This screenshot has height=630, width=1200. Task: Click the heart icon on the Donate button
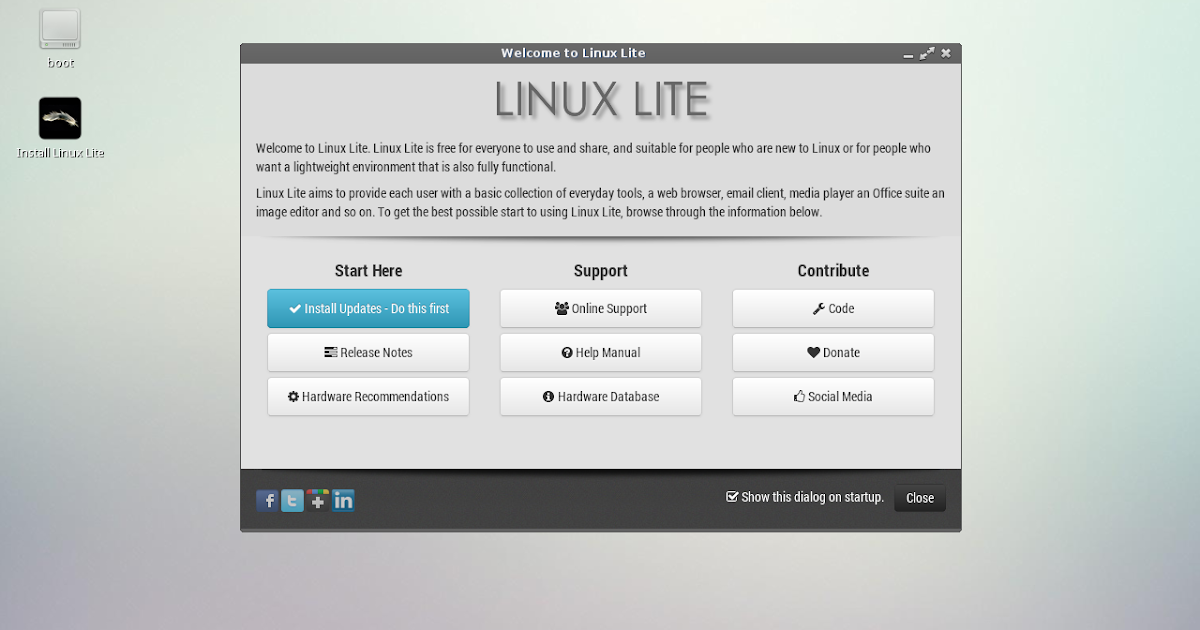(812, 352)
